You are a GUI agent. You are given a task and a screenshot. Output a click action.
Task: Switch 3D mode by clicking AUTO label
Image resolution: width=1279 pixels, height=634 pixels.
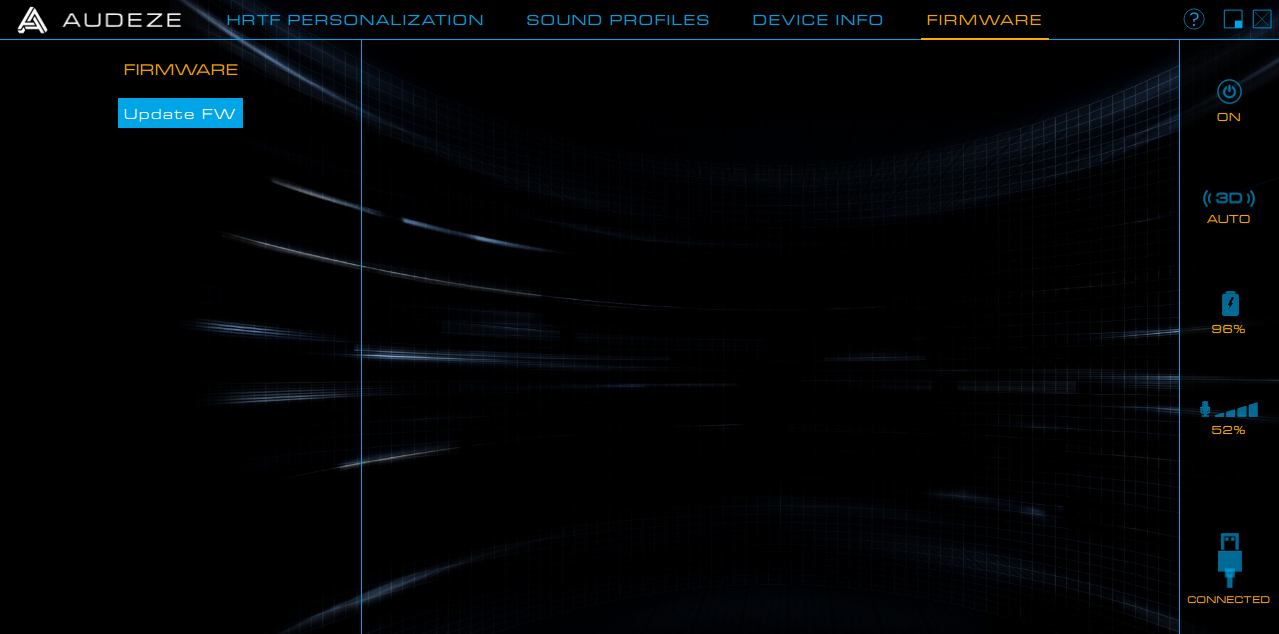[x=1228, y=219]
